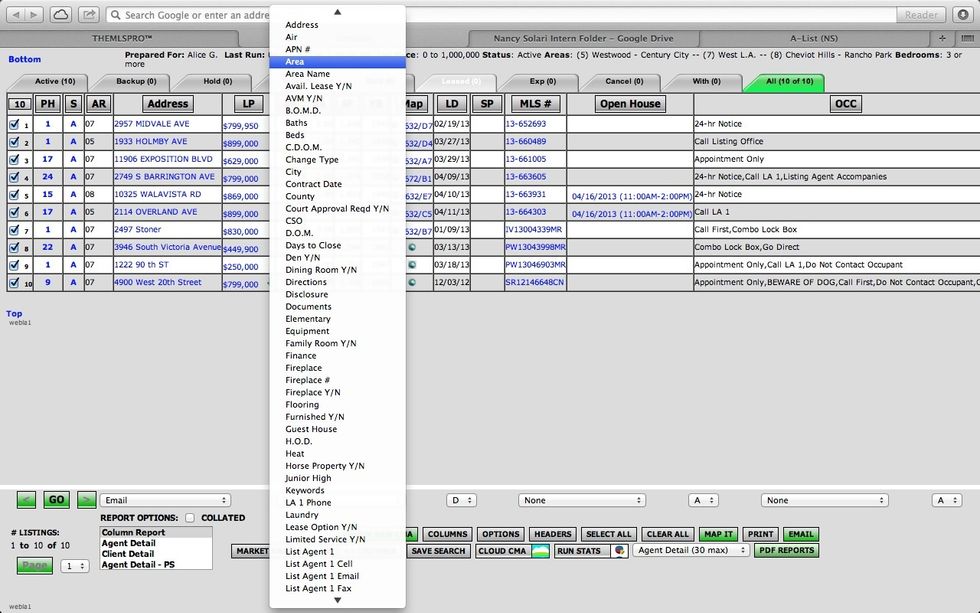Choose Fireplace Y/N in the field list

338,392
